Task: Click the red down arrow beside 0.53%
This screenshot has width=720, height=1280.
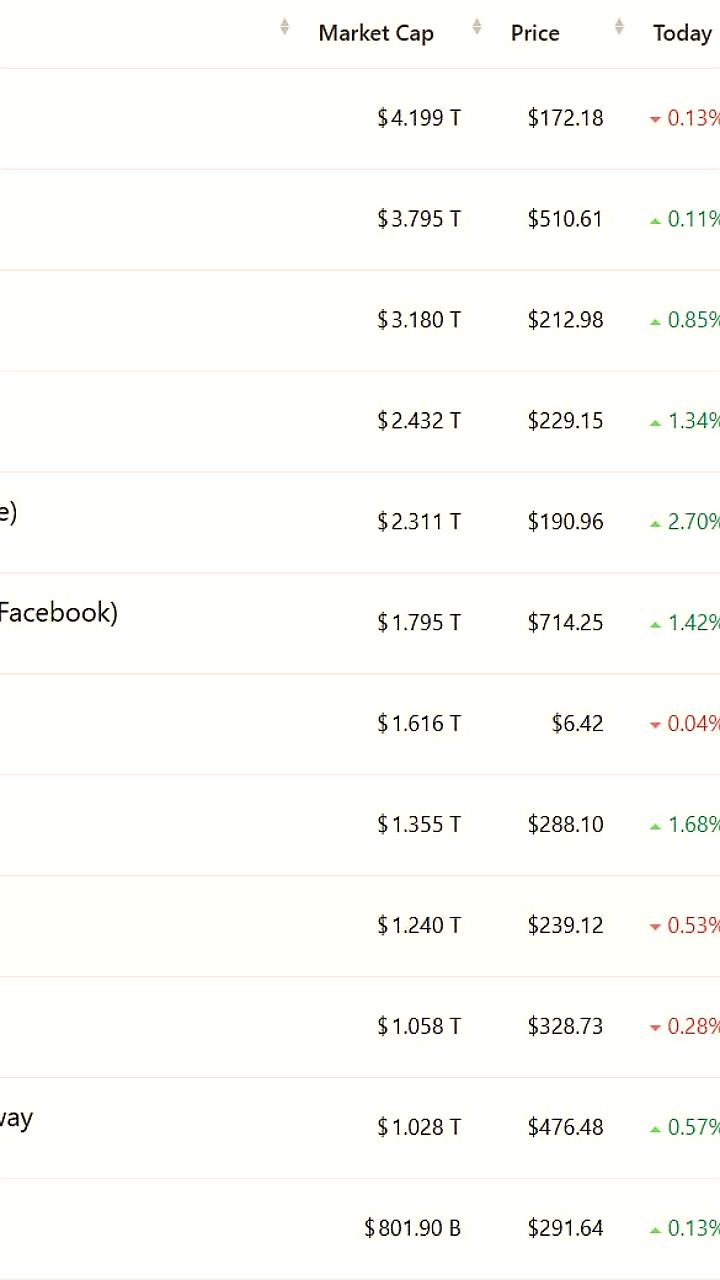Action: point(655,927)
